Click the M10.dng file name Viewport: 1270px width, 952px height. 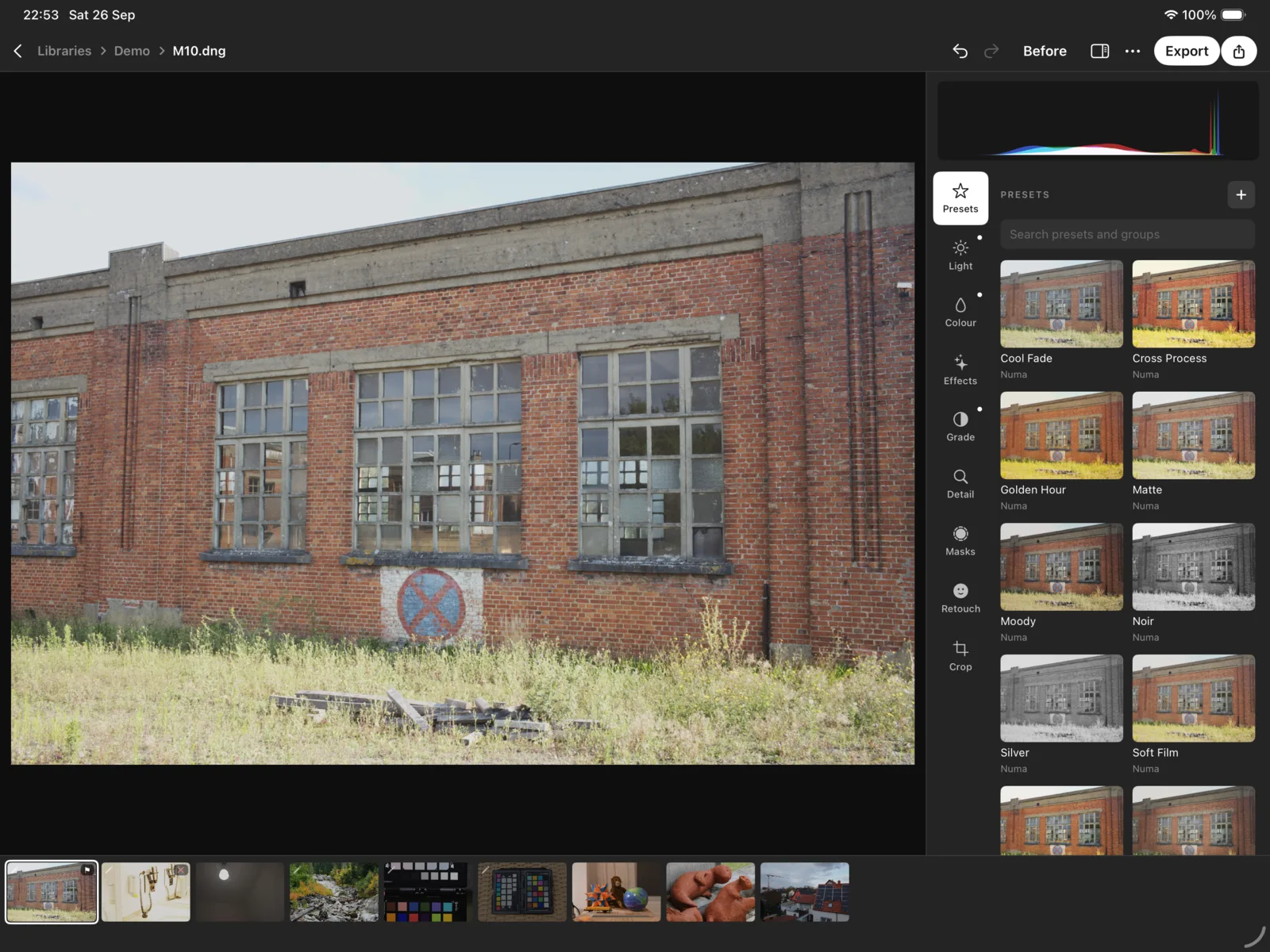tap(199, 51)
